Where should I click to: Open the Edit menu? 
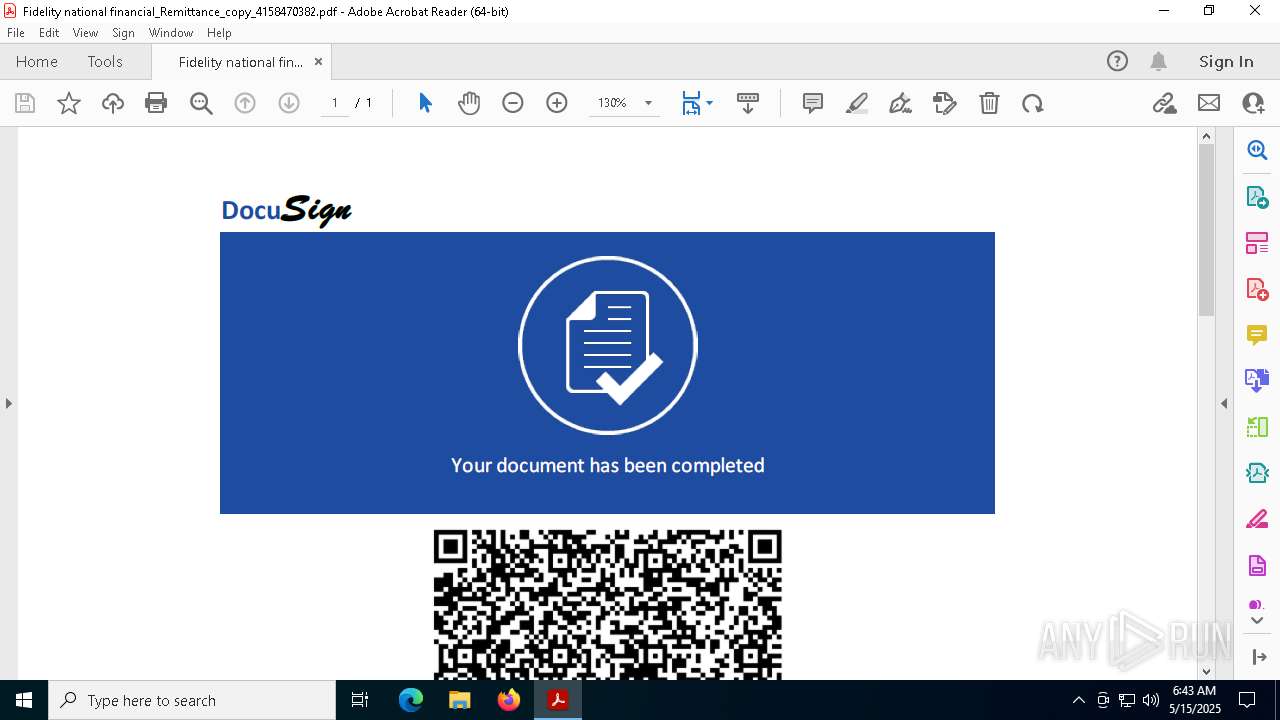[x=49, y=33]
